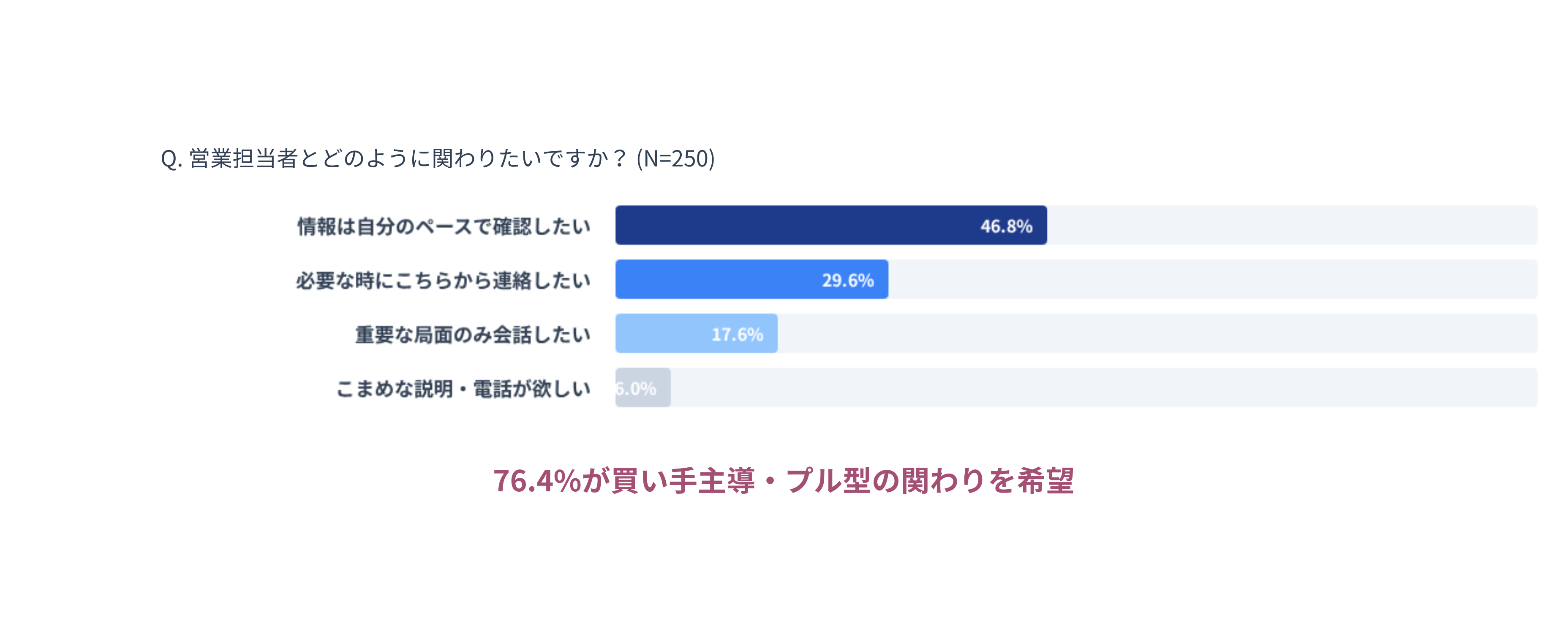Image resolution: width=1568 pixels, height=624 pixels.
Task: Click the プル型の関わりを希望 text in summary
Action: click(929, 481)
